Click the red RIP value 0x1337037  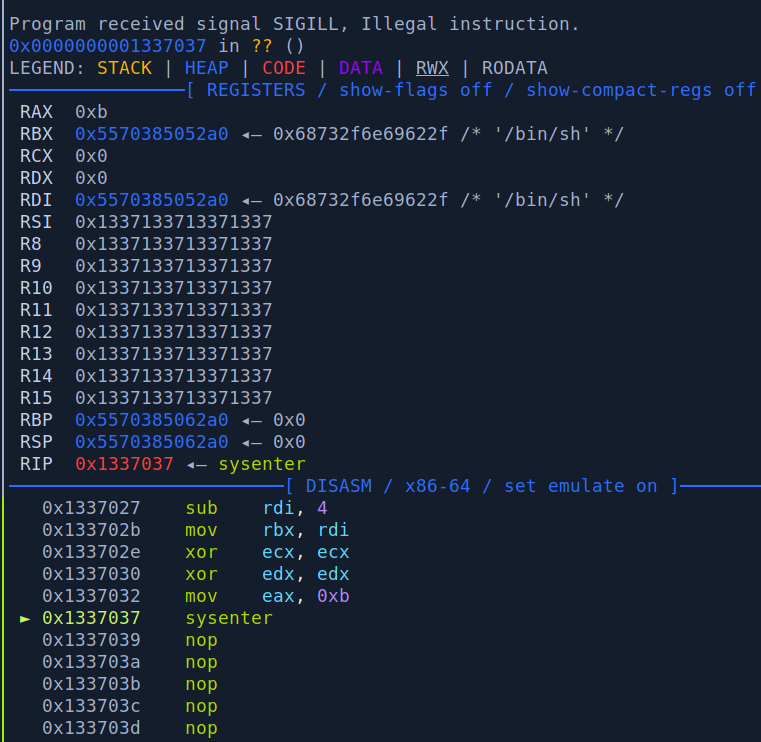pos(124,464)
